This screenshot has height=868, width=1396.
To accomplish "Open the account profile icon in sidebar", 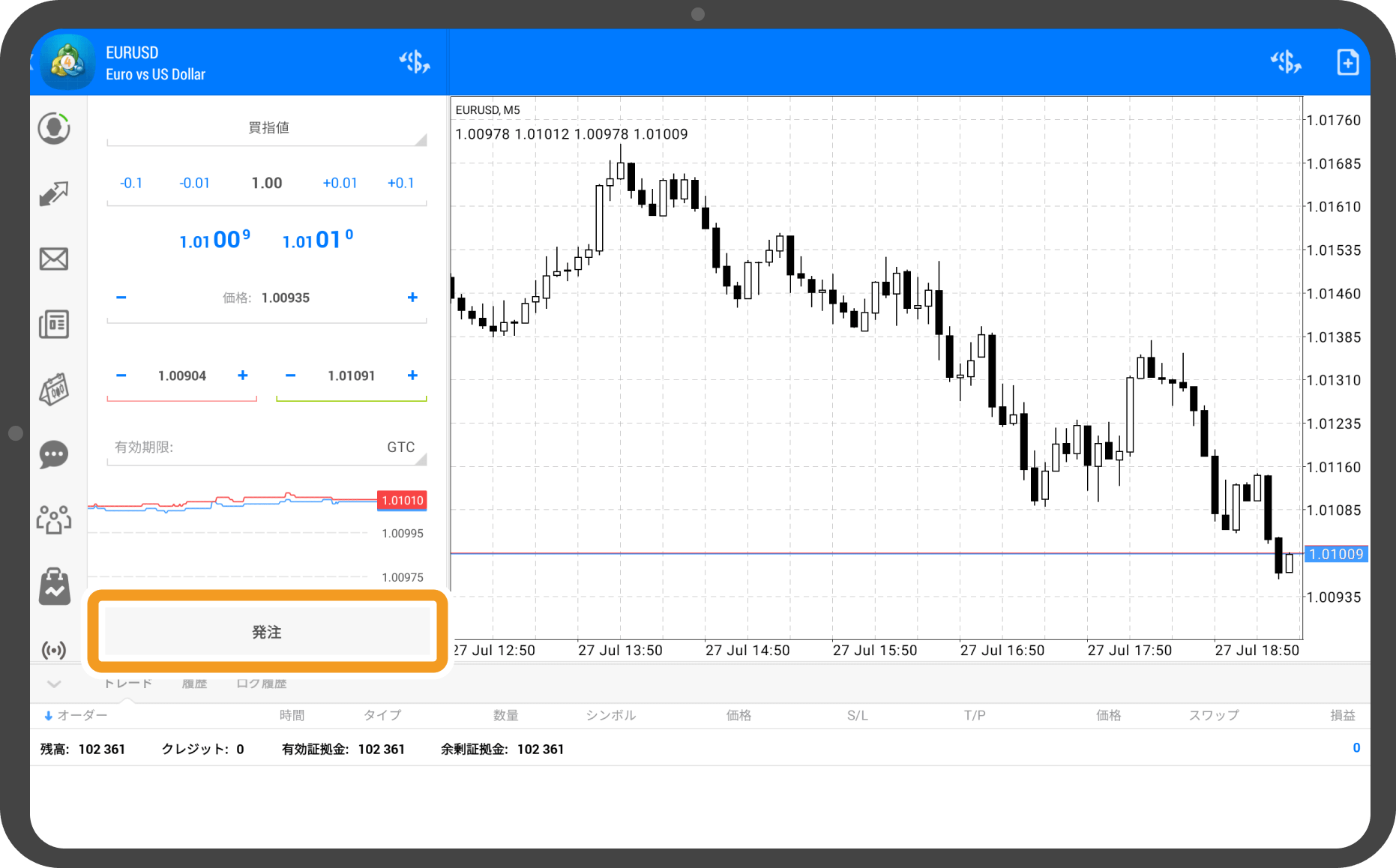I will (54, 128).
